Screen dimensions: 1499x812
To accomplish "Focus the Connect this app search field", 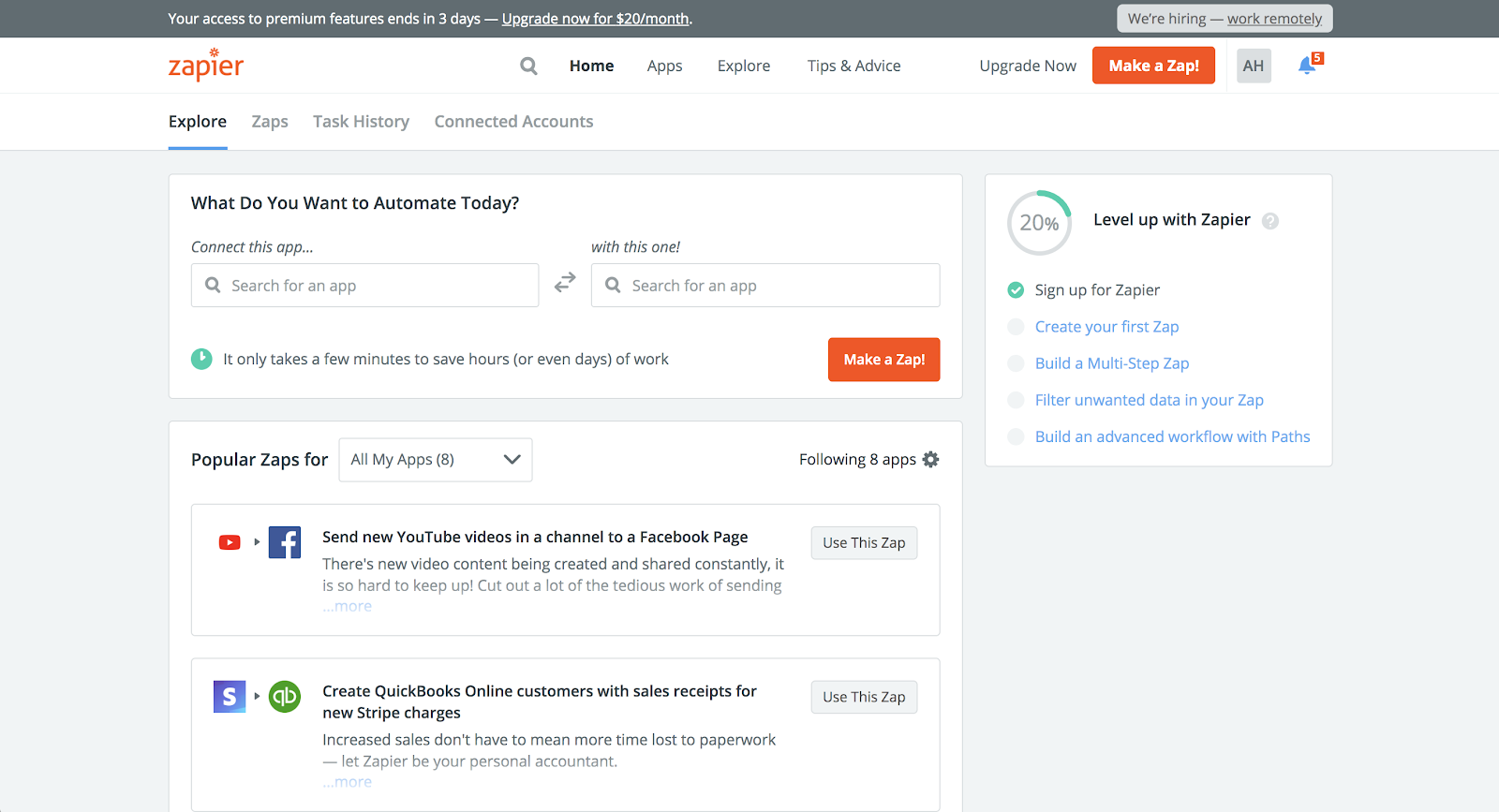I will [x=365, y=286].
